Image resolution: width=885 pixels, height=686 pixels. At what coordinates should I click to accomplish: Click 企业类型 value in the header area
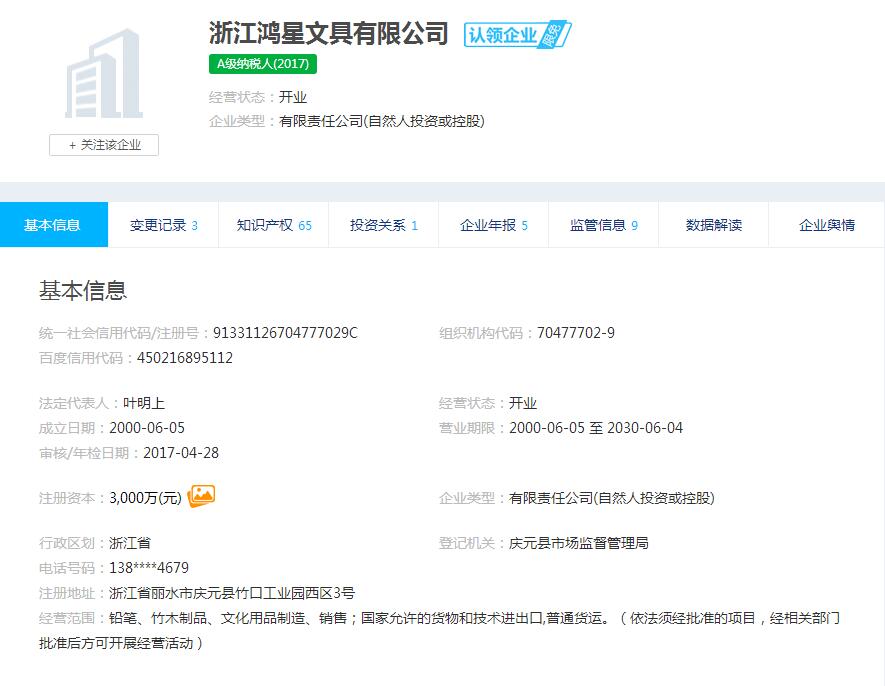tap(382, 121)
